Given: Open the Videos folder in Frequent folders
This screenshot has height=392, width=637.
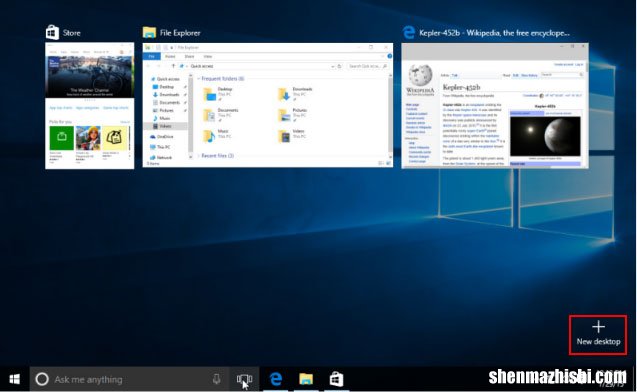Looking at the screenshot, I should point(291,136).
